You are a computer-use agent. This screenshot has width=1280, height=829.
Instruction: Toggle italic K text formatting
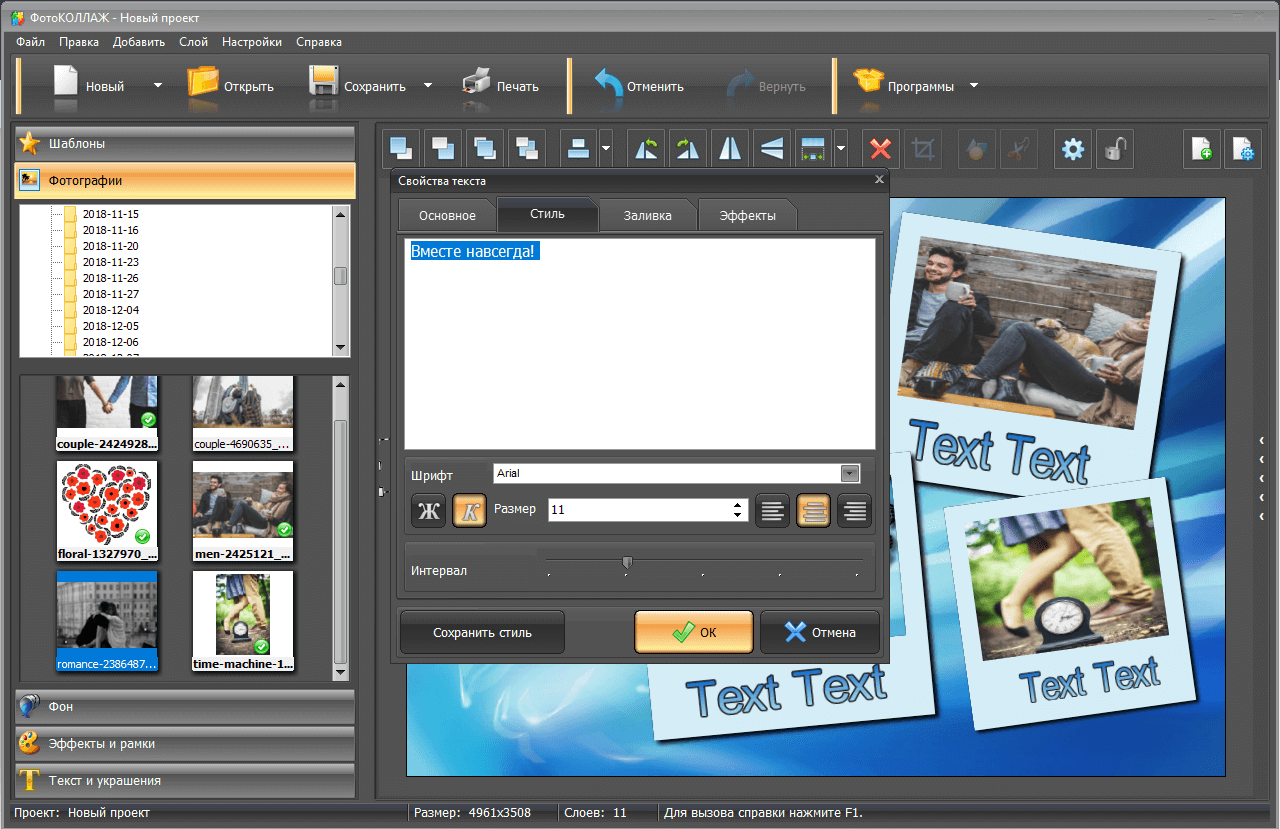470,511
